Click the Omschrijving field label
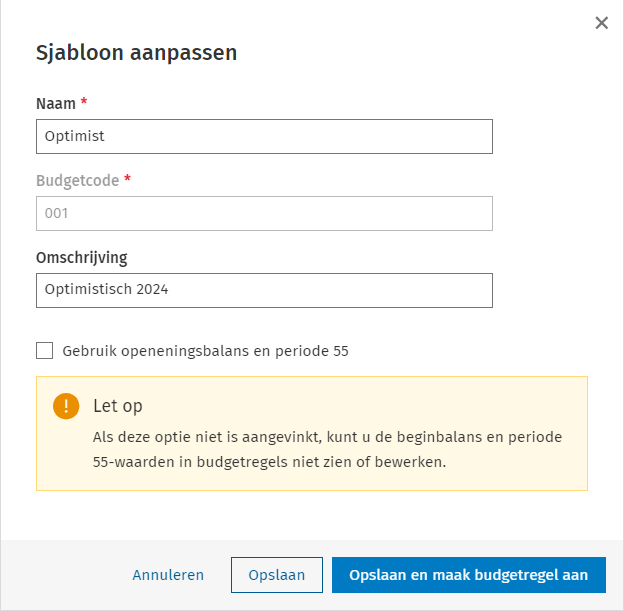Viewport: 624px width, 611px height. click(x=82, y=257)
